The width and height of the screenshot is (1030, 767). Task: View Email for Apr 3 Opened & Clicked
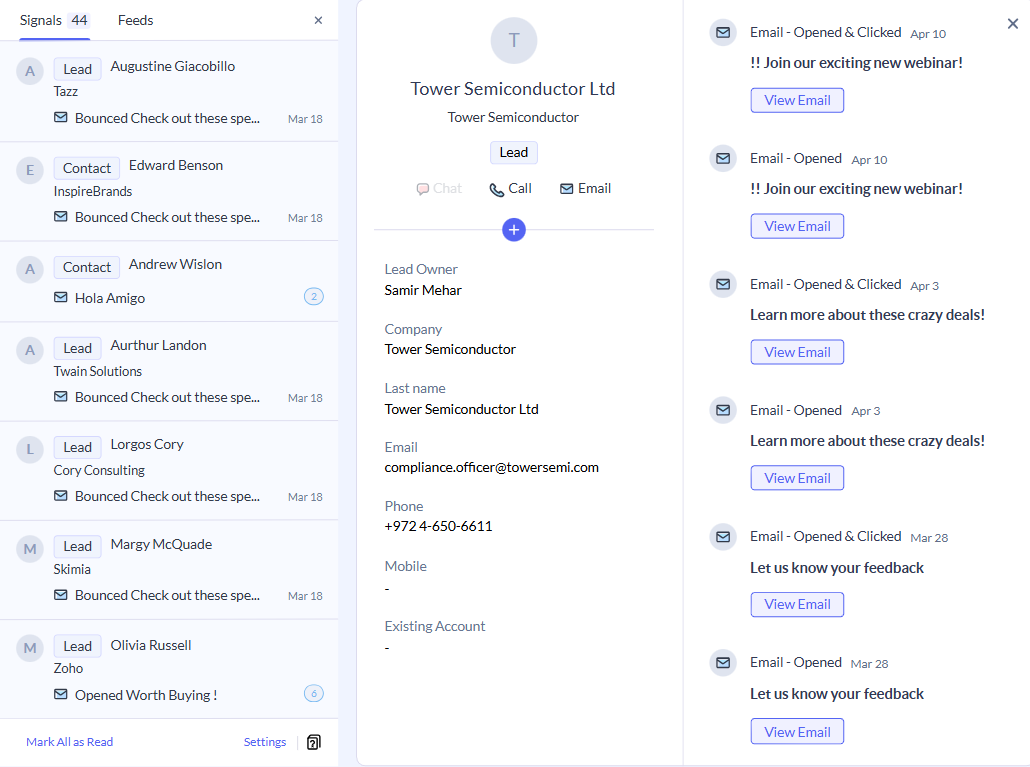click(x=797, y=353)
